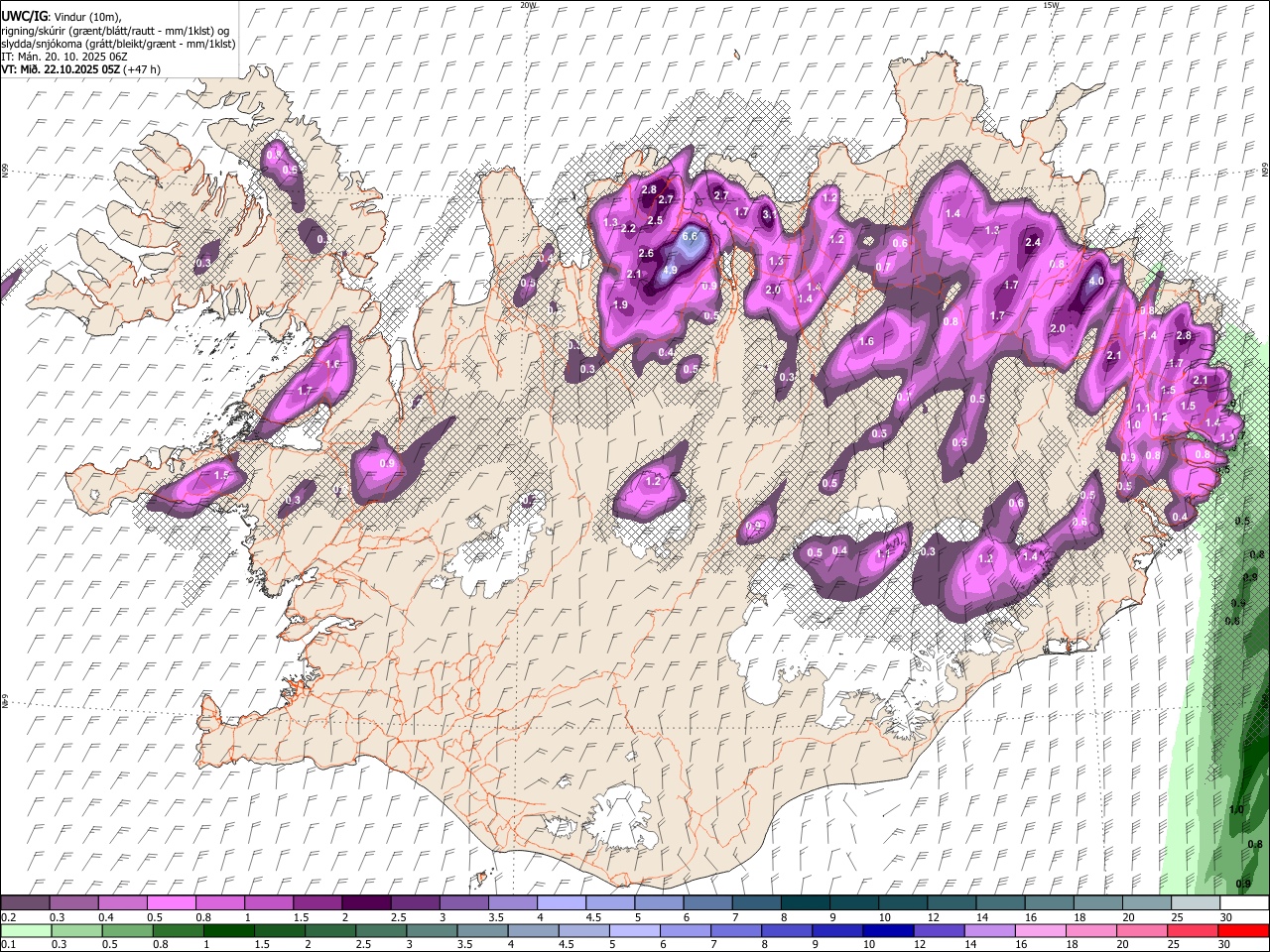Click the 2.2 snowfall value label

[x=628, y=228]
